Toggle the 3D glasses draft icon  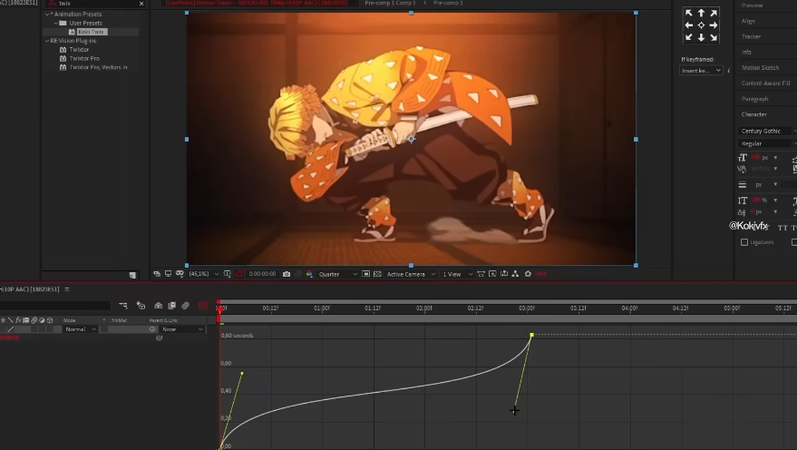coord(179,274)
